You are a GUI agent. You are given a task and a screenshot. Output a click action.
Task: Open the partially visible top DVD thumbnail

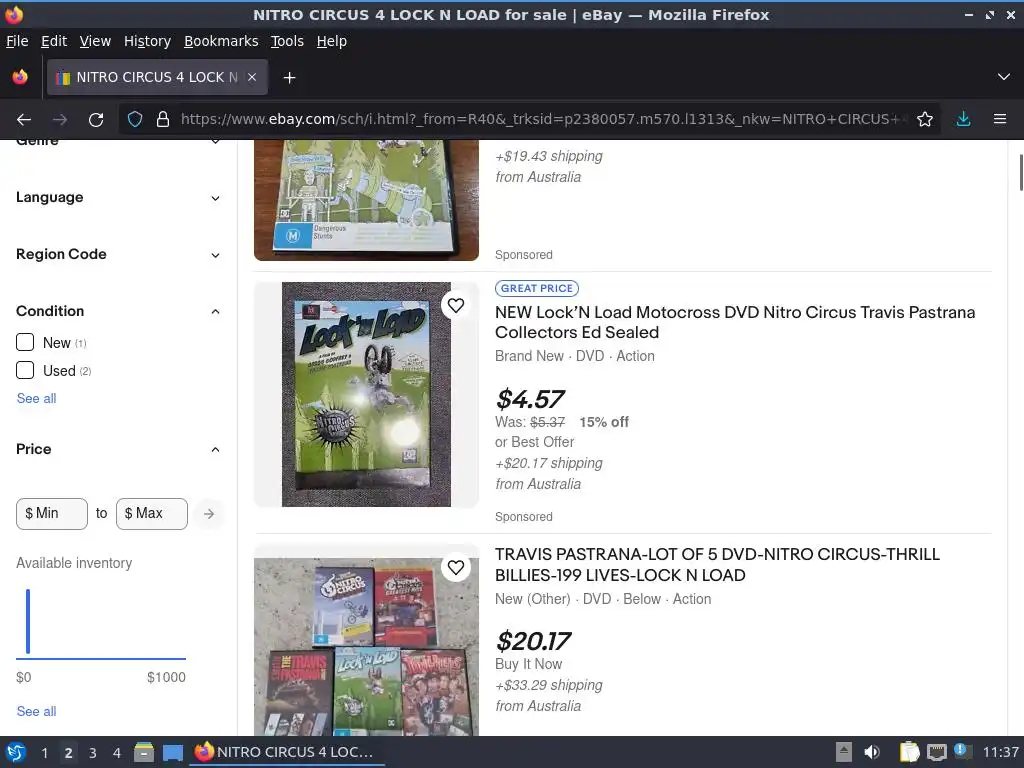click(x=366, y=200)
